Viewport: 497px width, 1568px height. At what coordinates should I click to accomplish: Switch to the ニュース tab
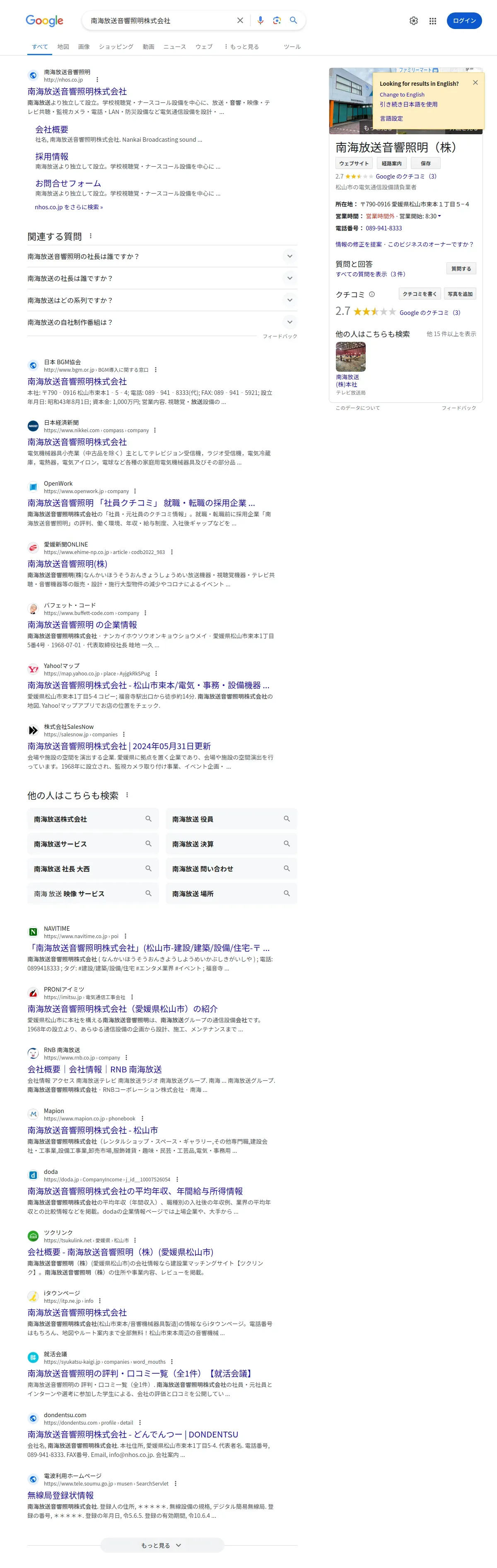(175, 46)
